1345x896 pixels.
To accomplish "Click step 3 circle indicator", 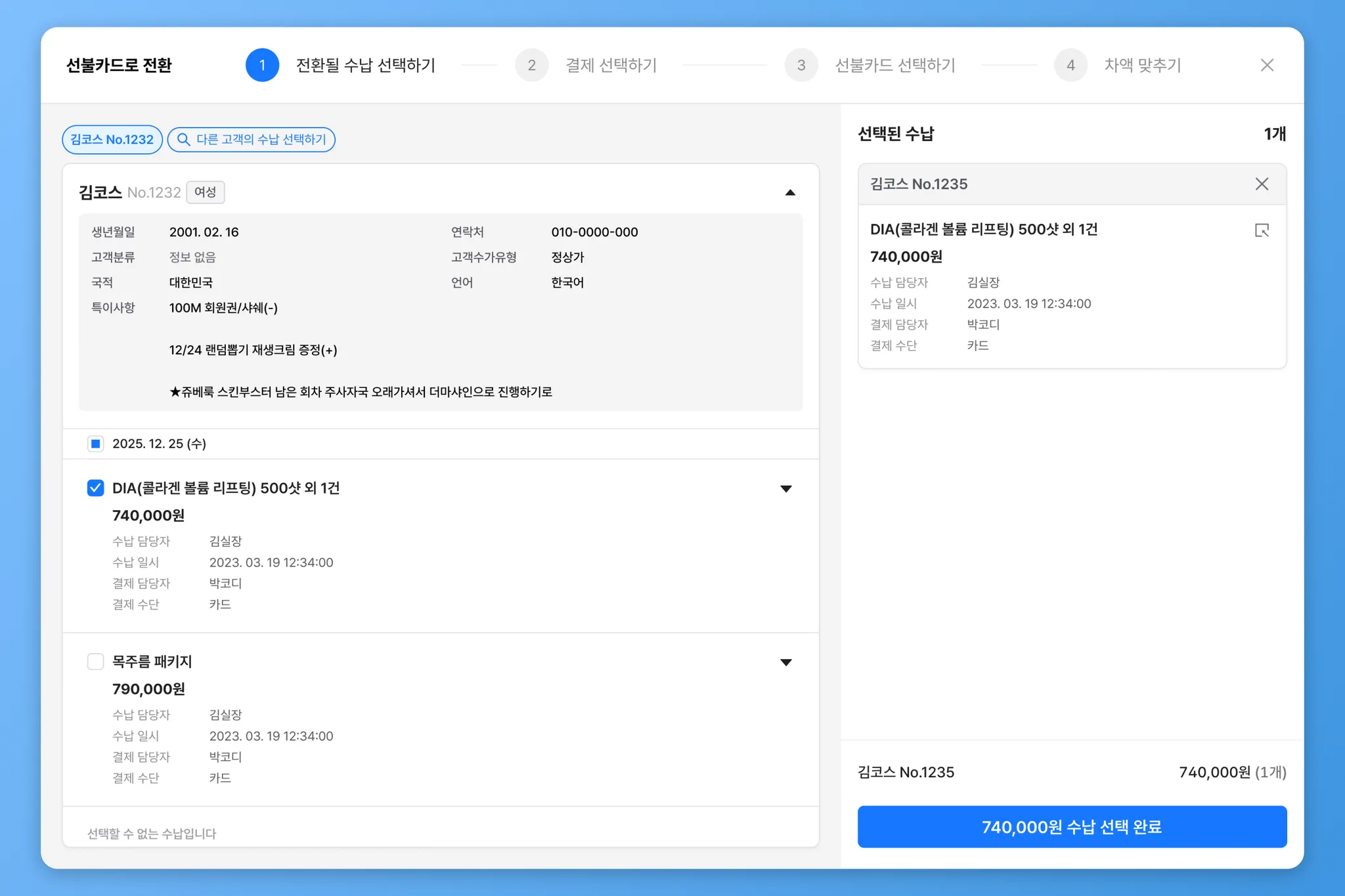I will click(x=801, y=65).
